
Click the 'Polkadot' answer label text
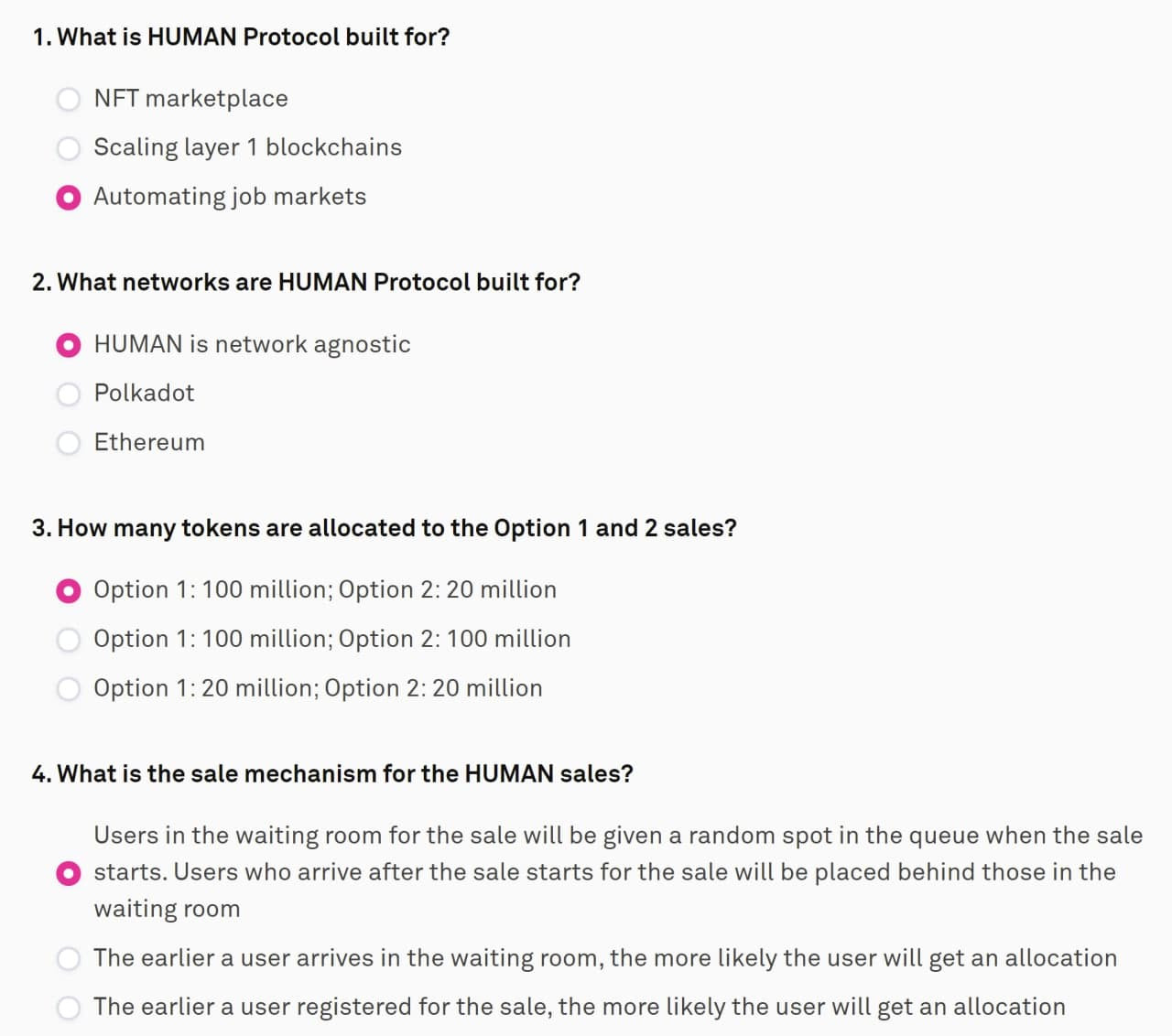click(x=144, y=393)
